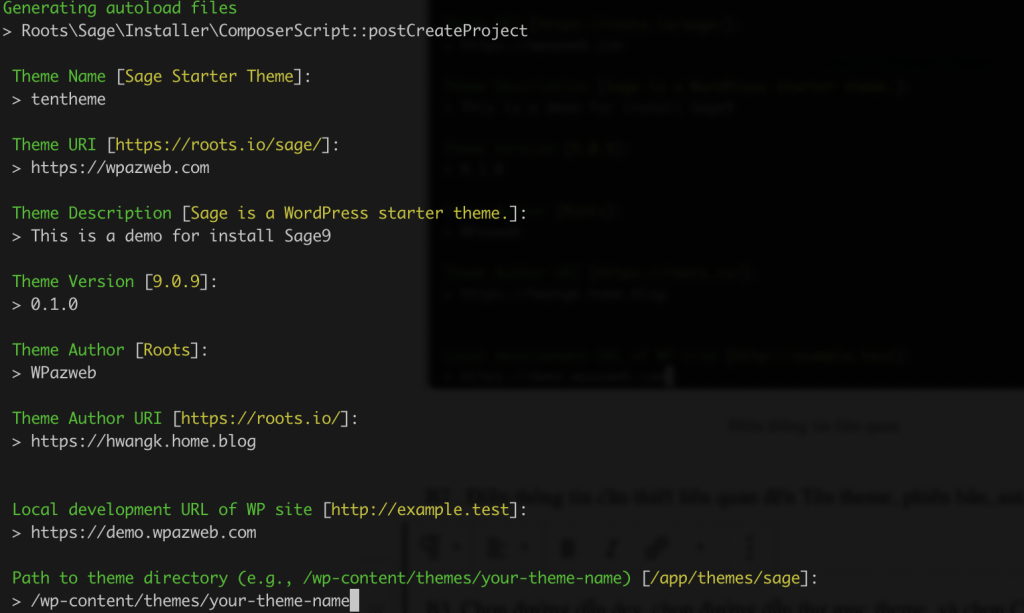1024x613 pixels.
Task: Select "This is a demo for install Sage9"
Action: [x=181, y=236]
